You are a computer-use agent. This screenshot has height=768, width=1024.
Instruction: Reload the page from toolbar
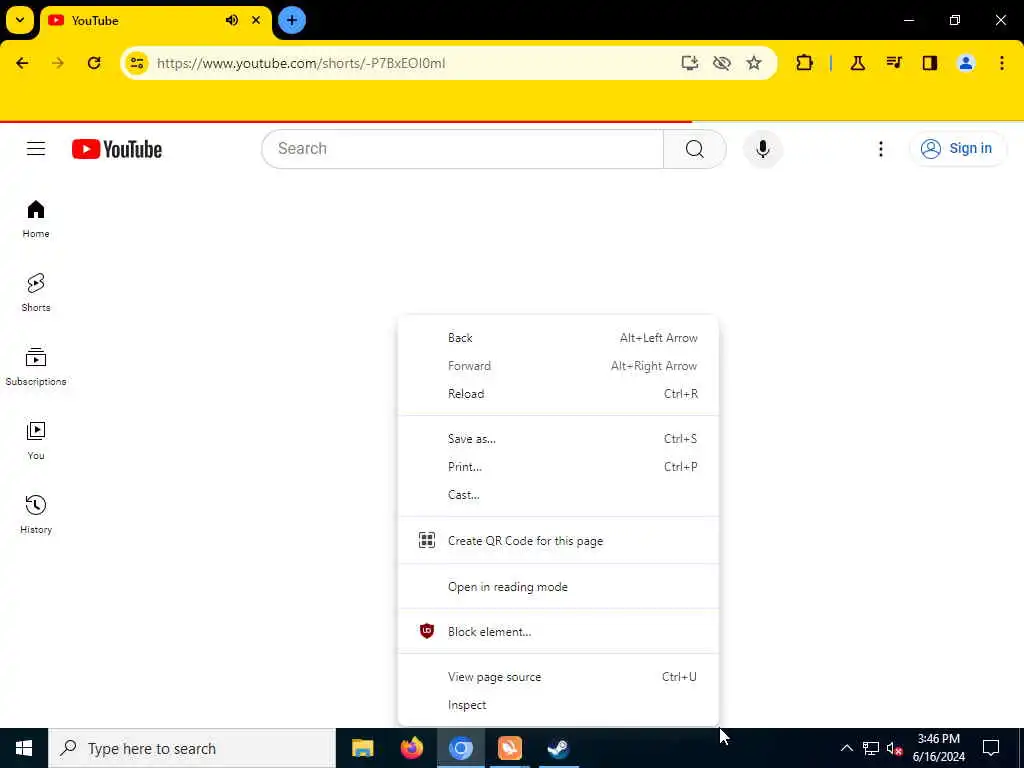pyautogui.click(x=94, y=63)
